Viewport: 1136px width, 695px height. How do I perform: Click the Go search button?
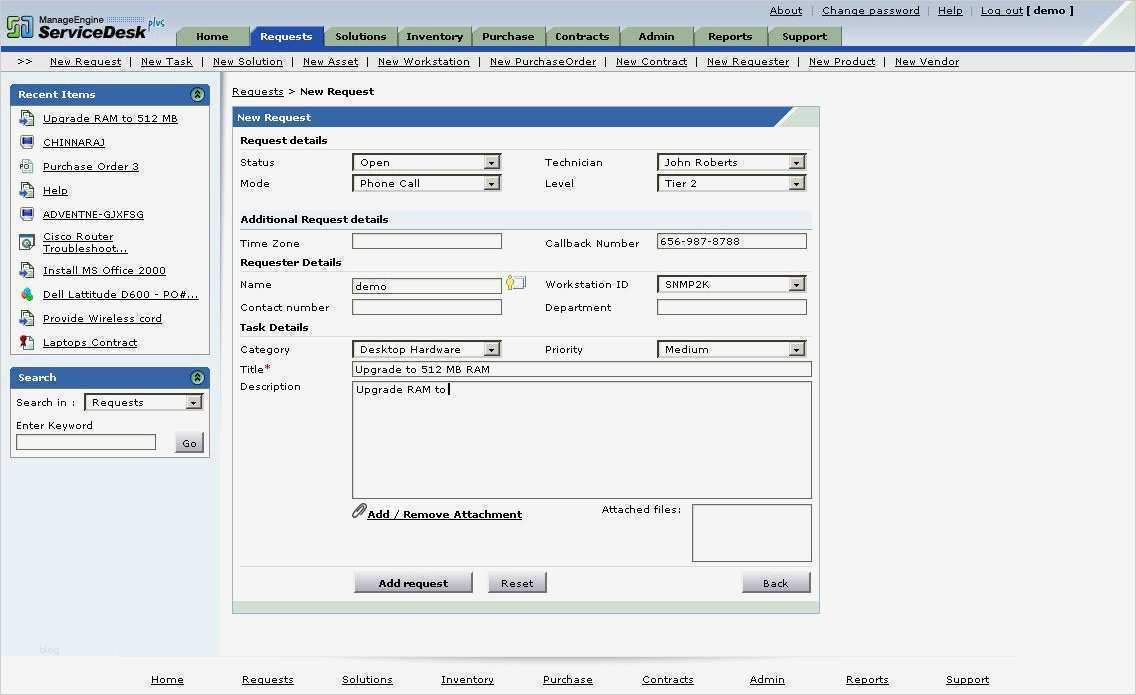189,443
